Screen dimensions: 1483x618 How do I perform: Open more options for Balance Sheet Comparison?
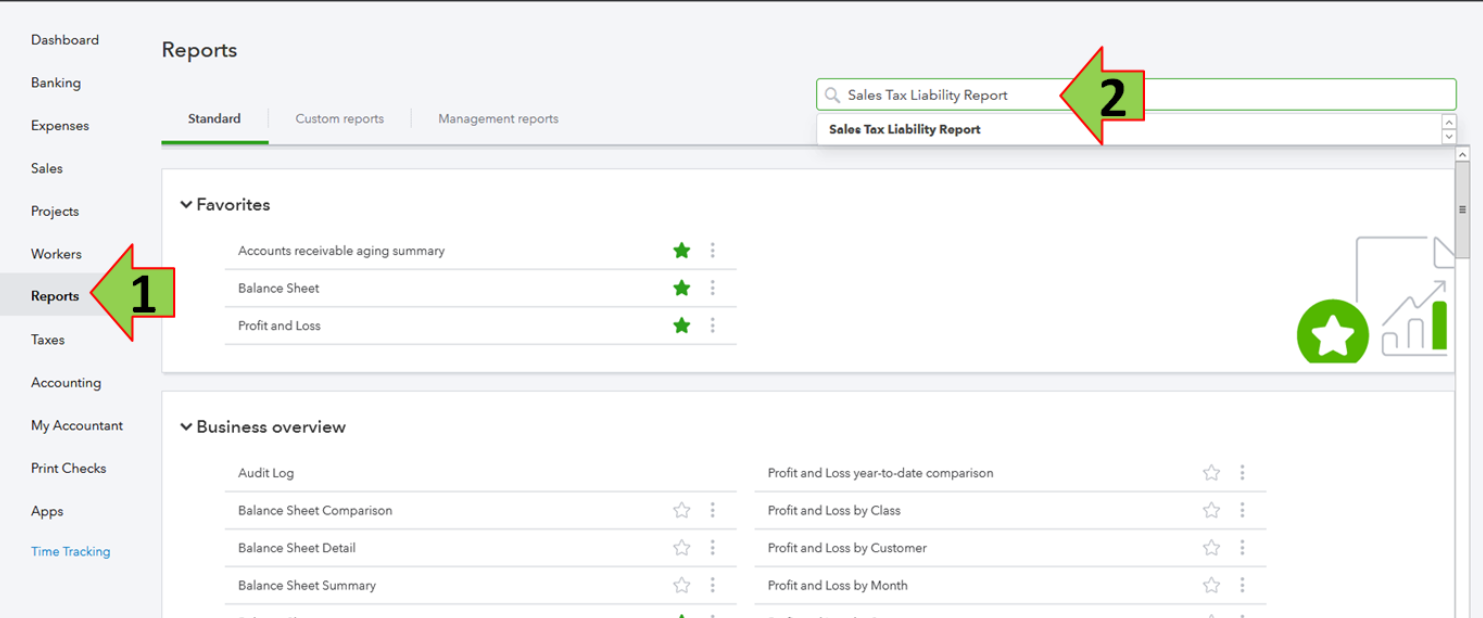coord(713,510)
